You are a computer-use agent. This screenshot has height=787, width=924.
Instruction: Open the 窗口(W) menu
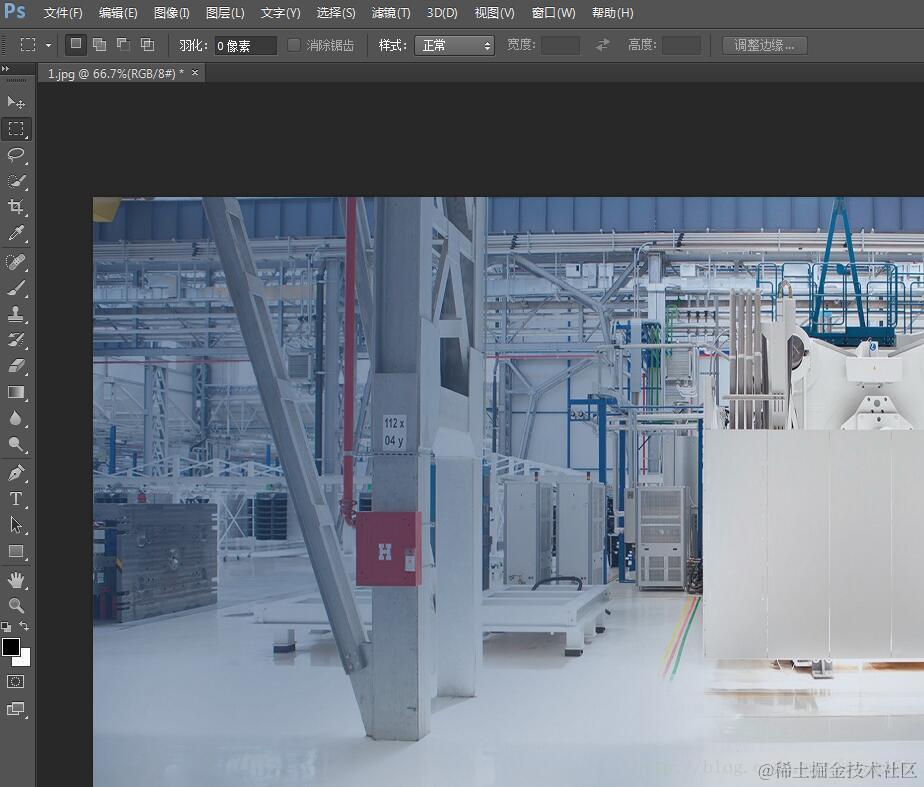coord(553,13)
